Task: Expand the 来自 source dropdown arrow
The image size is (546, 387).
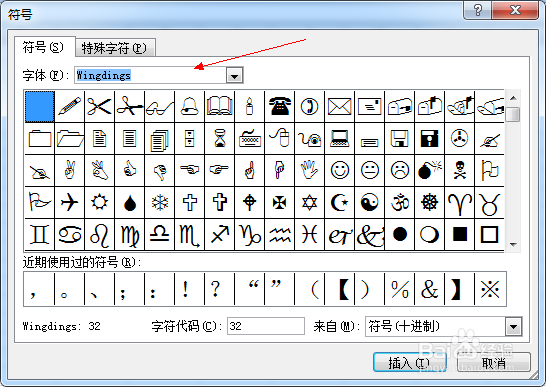Action: [x=514, y=326]
